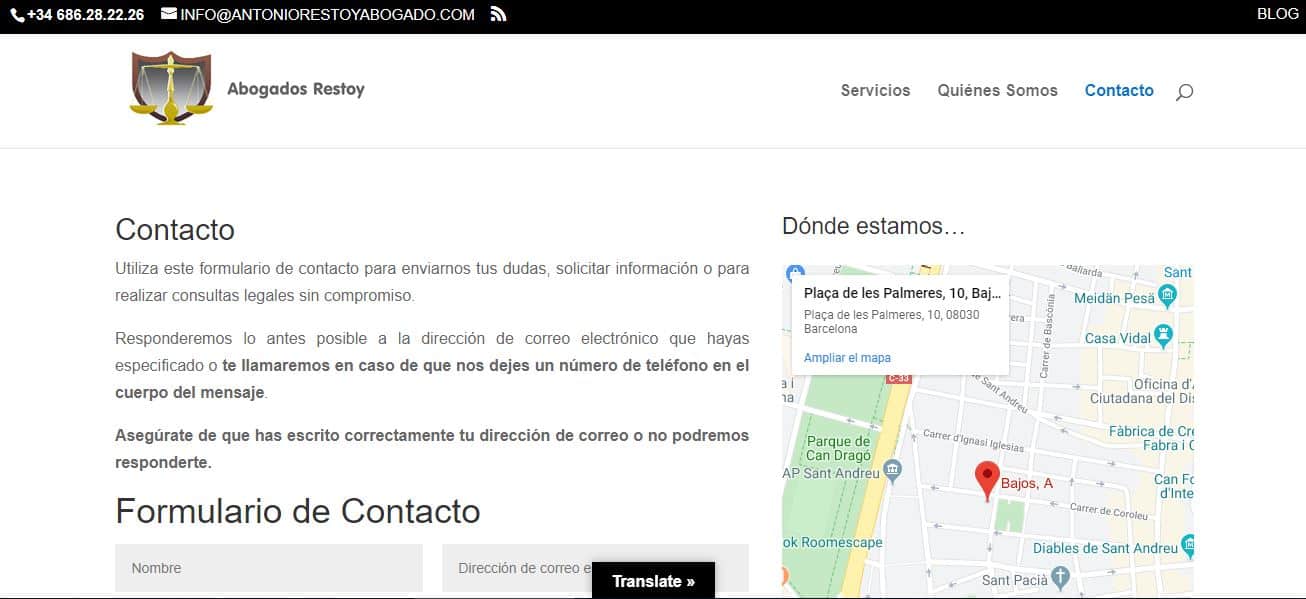This screenshot has width=1306, height=599.
Task: Open the search magnifier icon
Action: point(1184,92)
